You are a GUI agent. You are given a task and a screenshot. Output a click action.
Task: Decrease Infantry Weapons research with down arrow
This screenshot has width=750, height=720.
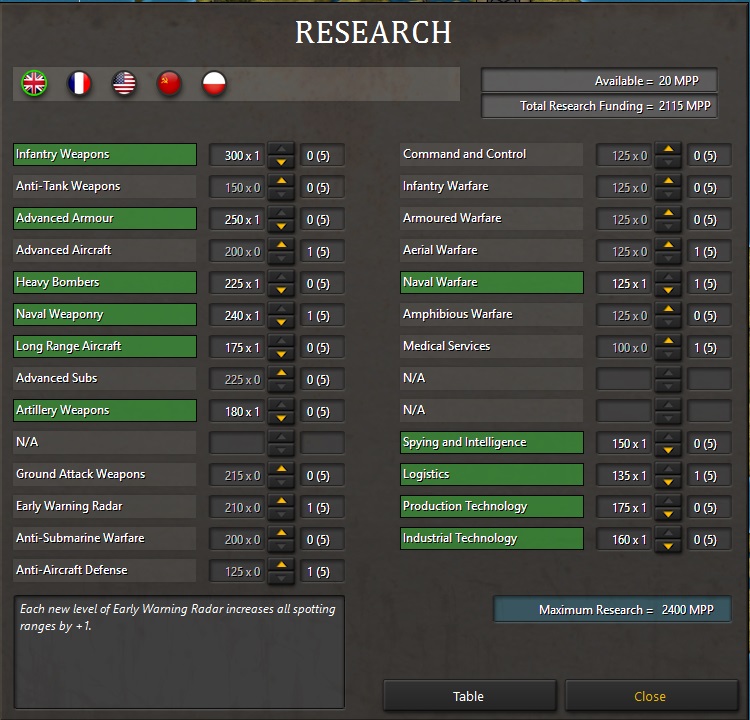[281, 162]
